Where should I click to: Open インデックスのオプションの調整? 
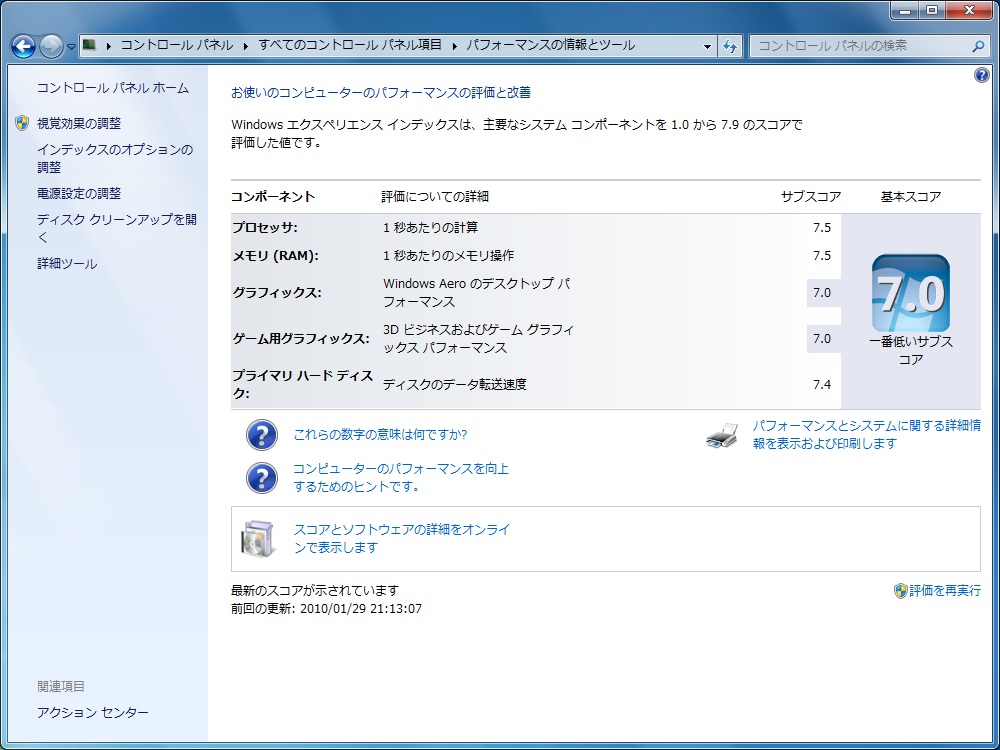pyautogui.click(x=115, y=158)
